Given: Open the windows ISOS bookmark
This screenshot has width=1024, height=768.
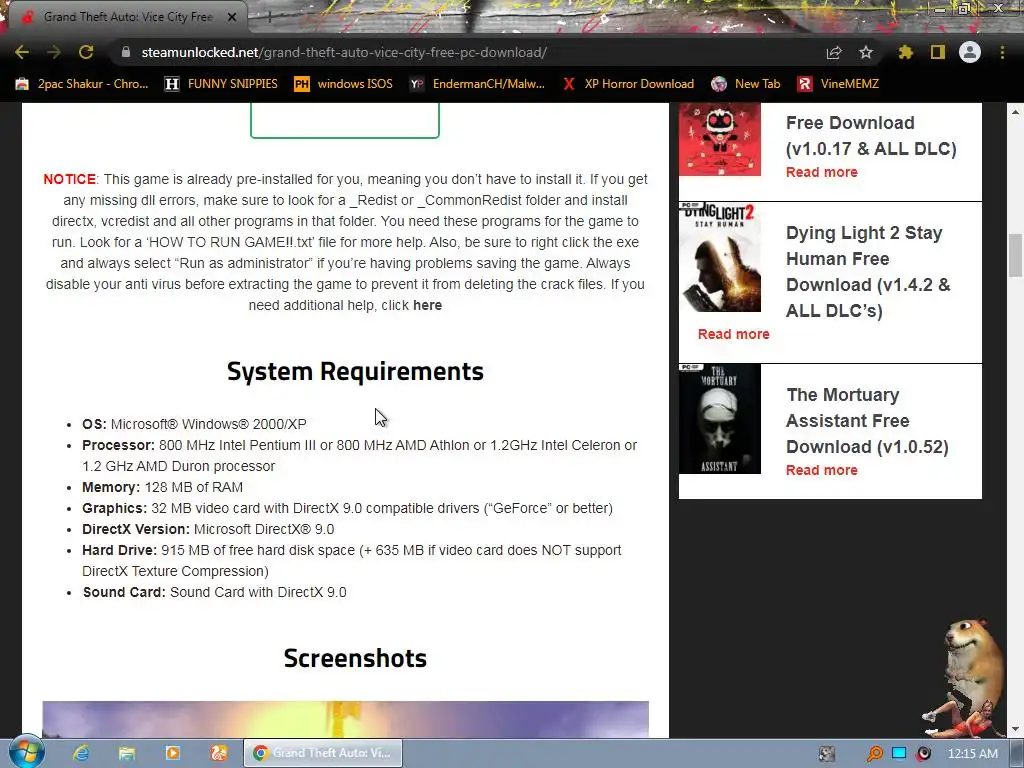Looking at the screenshot, I should [344, 84].
